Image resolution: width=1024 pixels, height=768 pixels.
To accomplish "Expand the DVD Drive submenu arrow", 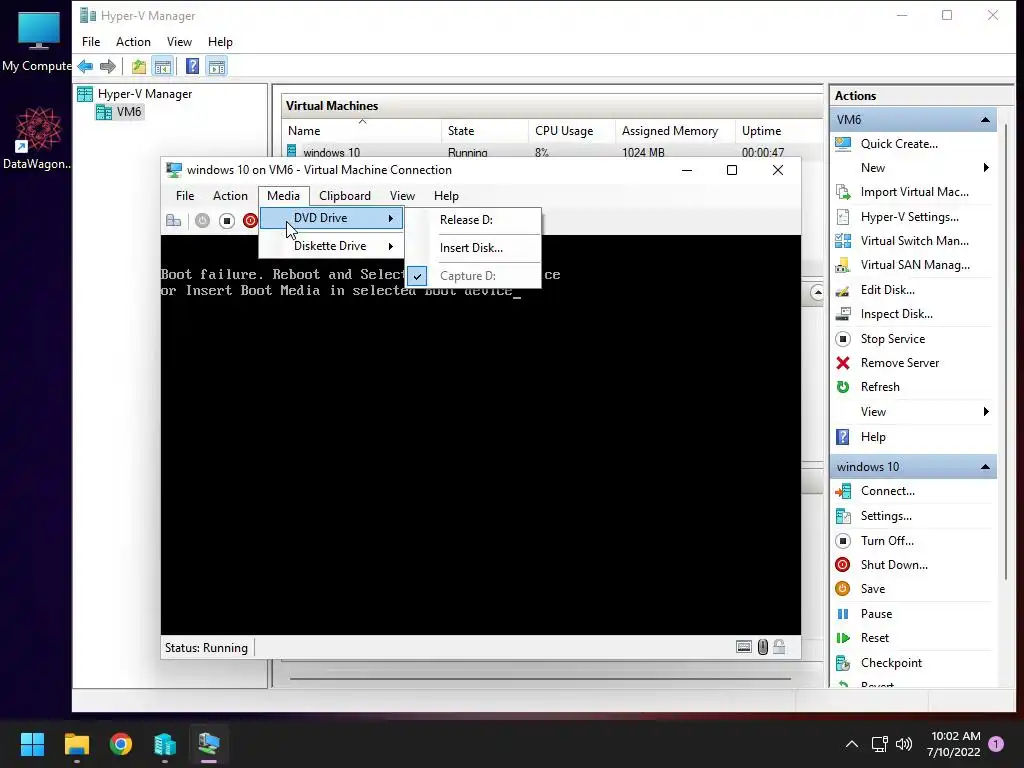I will pos(391,218).
